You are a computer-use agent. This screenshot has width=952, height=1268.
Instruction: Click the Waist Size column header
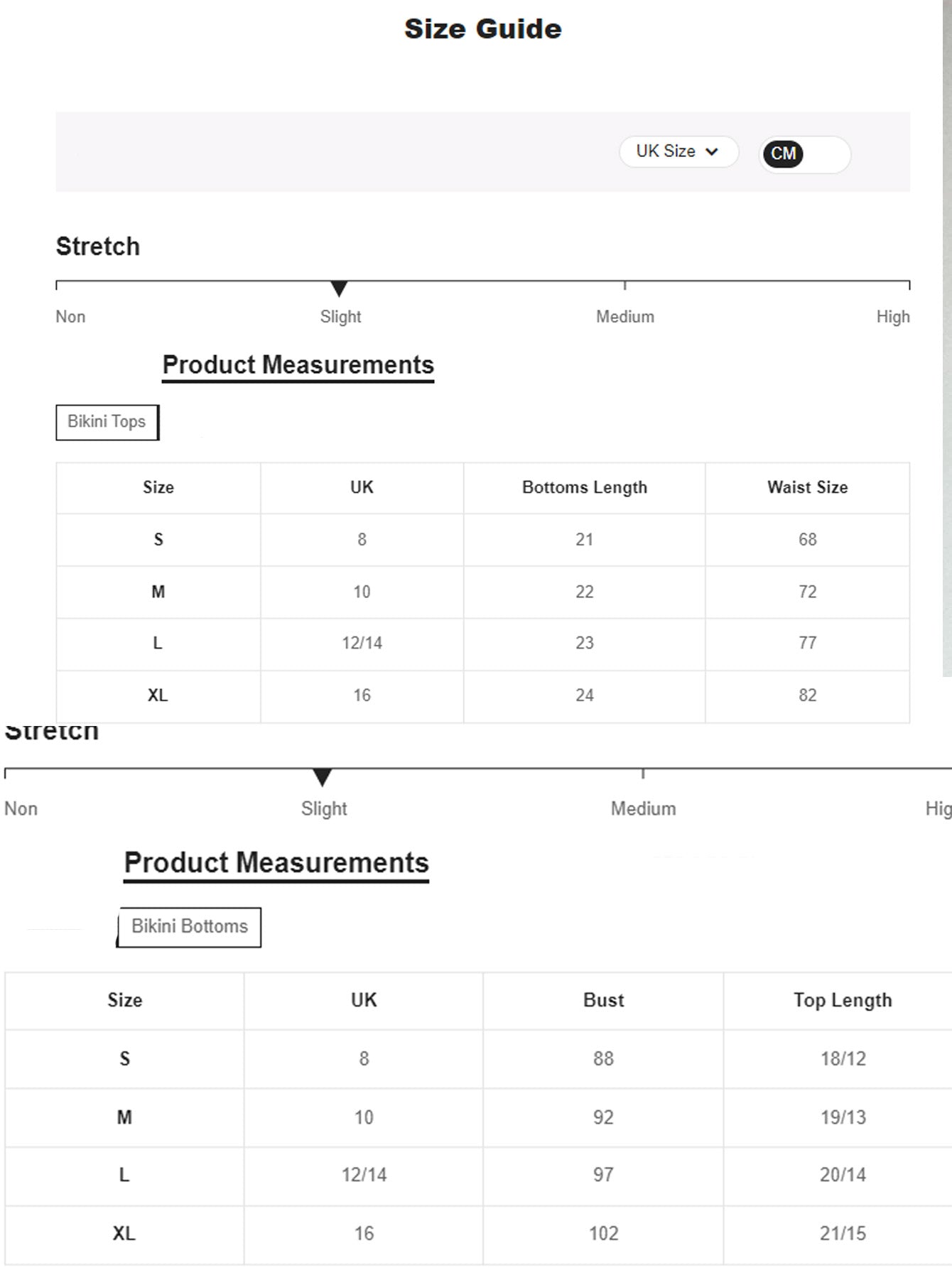(807, 488)
